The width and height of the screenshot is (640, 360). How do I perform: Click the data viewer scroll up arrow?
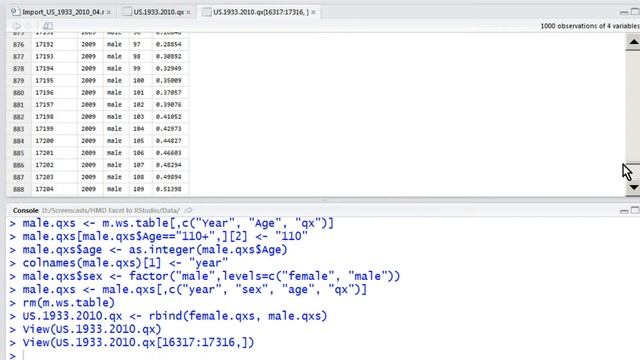coord(633,42)
